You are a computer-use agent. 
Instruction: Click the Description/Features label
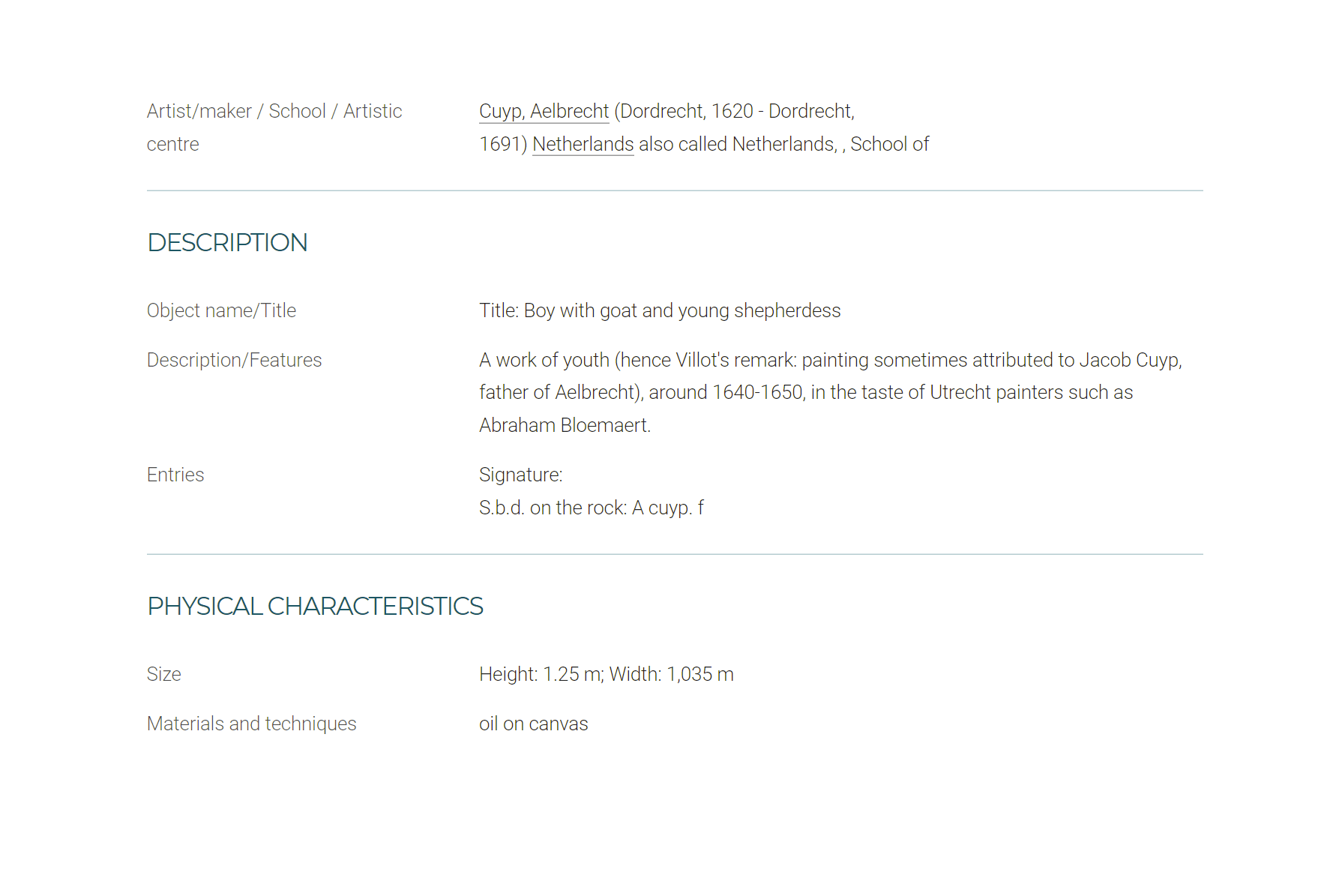pyautogui.click(x=234, y=360)
